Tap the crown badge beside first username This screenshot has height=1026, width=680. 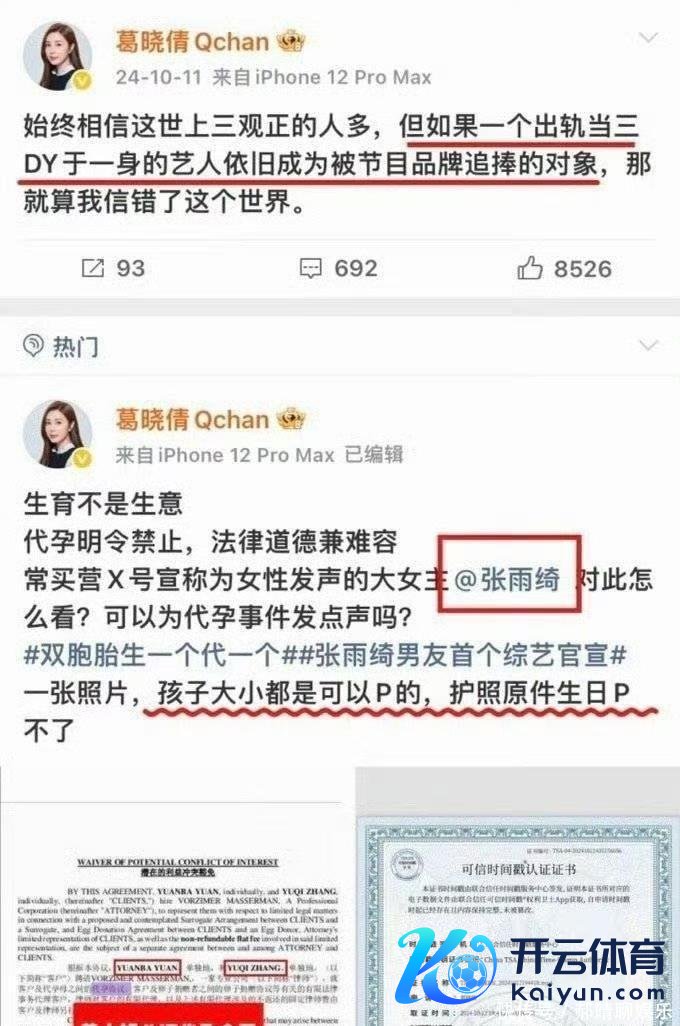(291, 42)
